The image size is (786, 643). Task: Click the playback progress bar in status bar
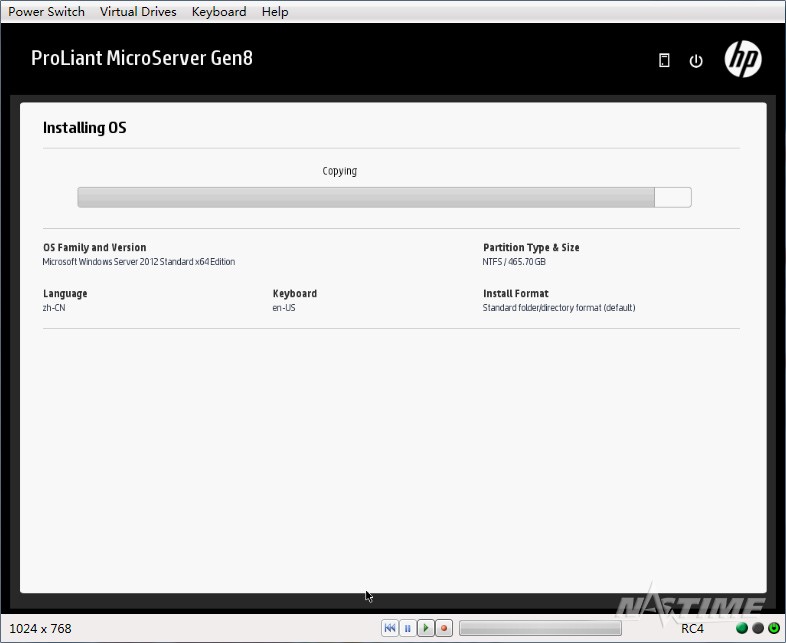click(540, 627)
